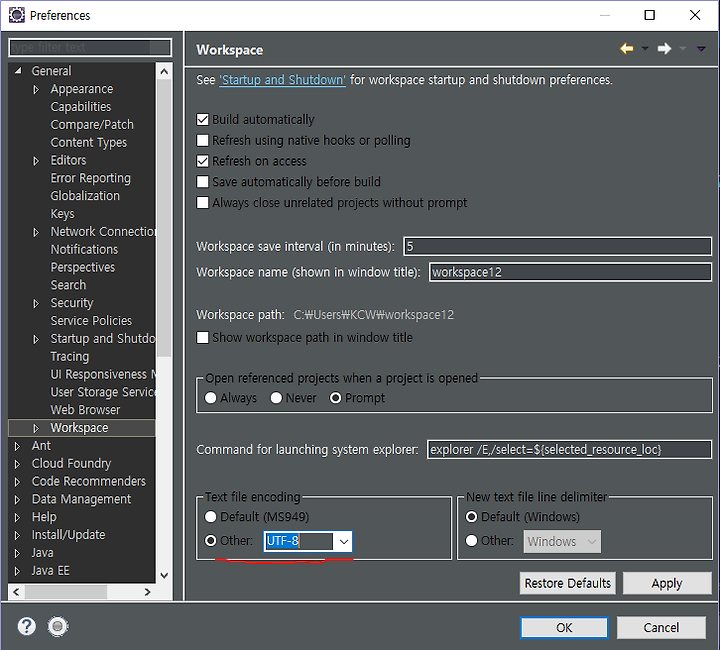Select Tracing tree item
This screenshot has width=720, height=650.
[x=70, y=356]
